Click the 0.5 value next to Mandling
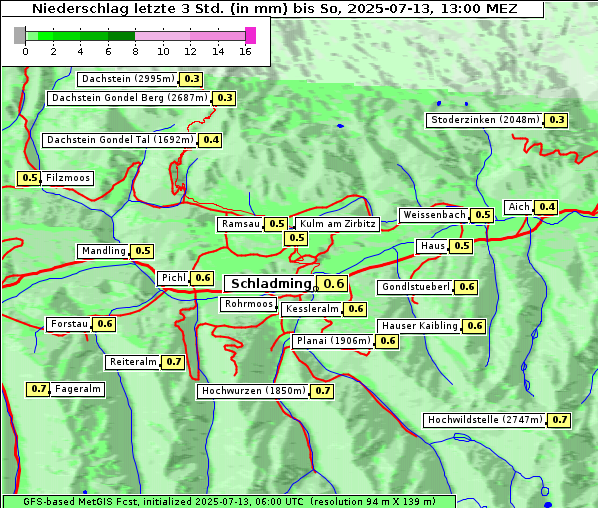 (x=142, y=251)
